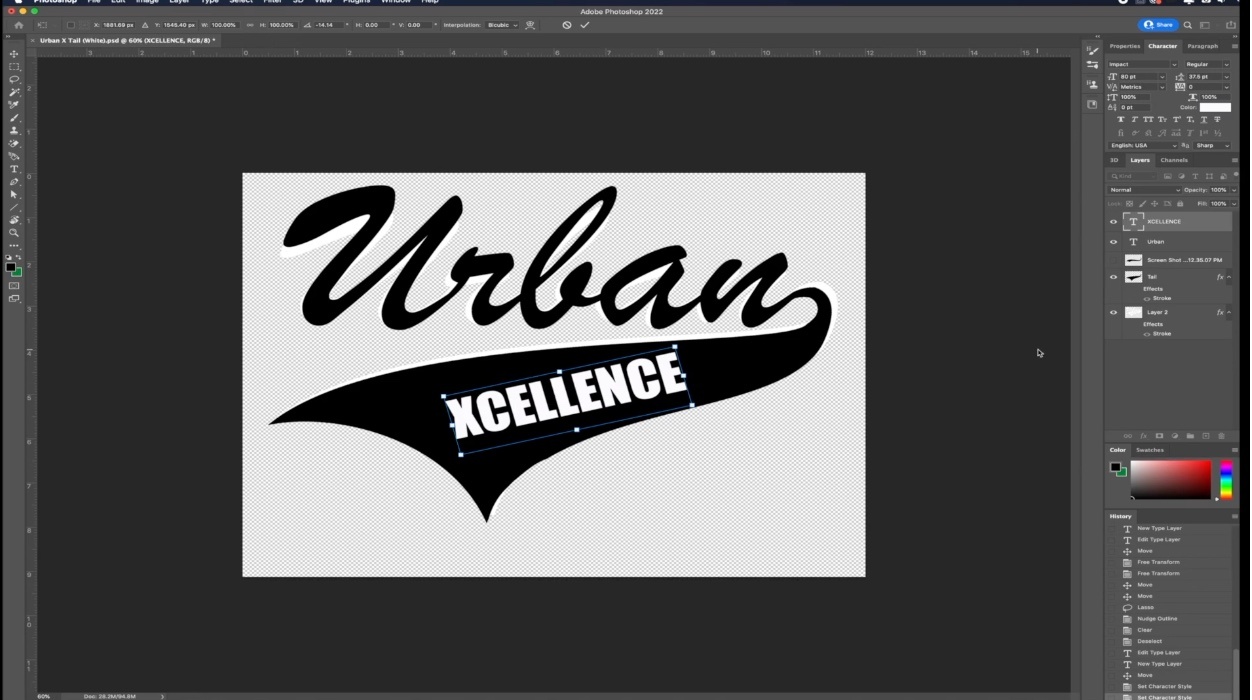Toggle Stroke effect visibility under Tail
The height and width of the screenshot is (700, 1252).
[x=1147, y=298]
